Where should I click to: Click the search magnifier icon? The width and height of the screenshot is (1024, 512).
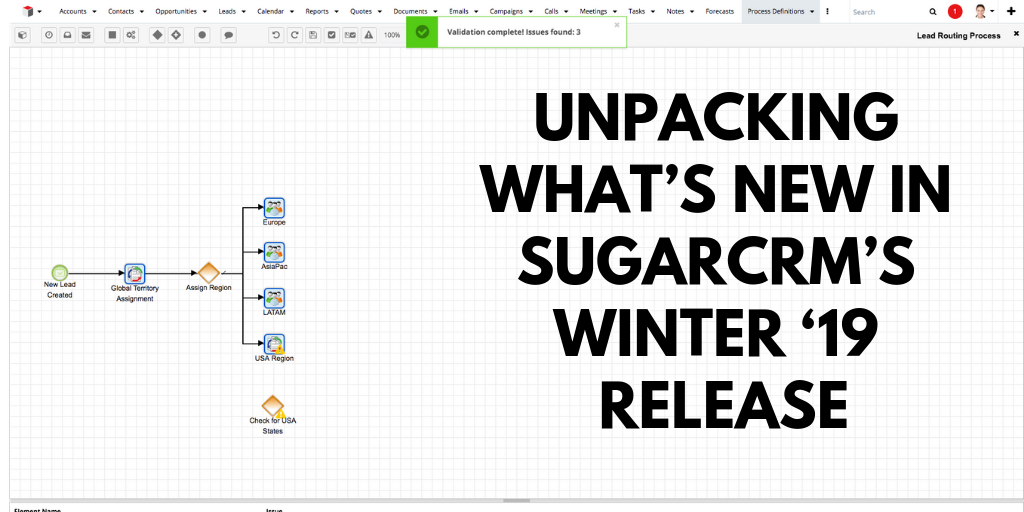[x=933, y=11]
